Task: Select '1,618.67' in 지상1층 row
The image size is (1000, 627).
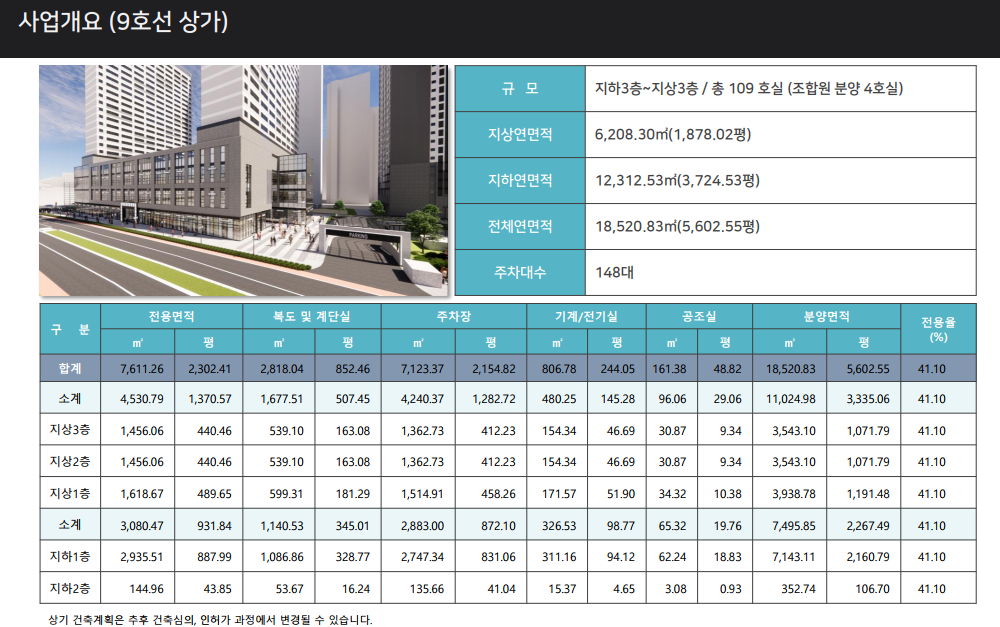Action: (142, 494)
